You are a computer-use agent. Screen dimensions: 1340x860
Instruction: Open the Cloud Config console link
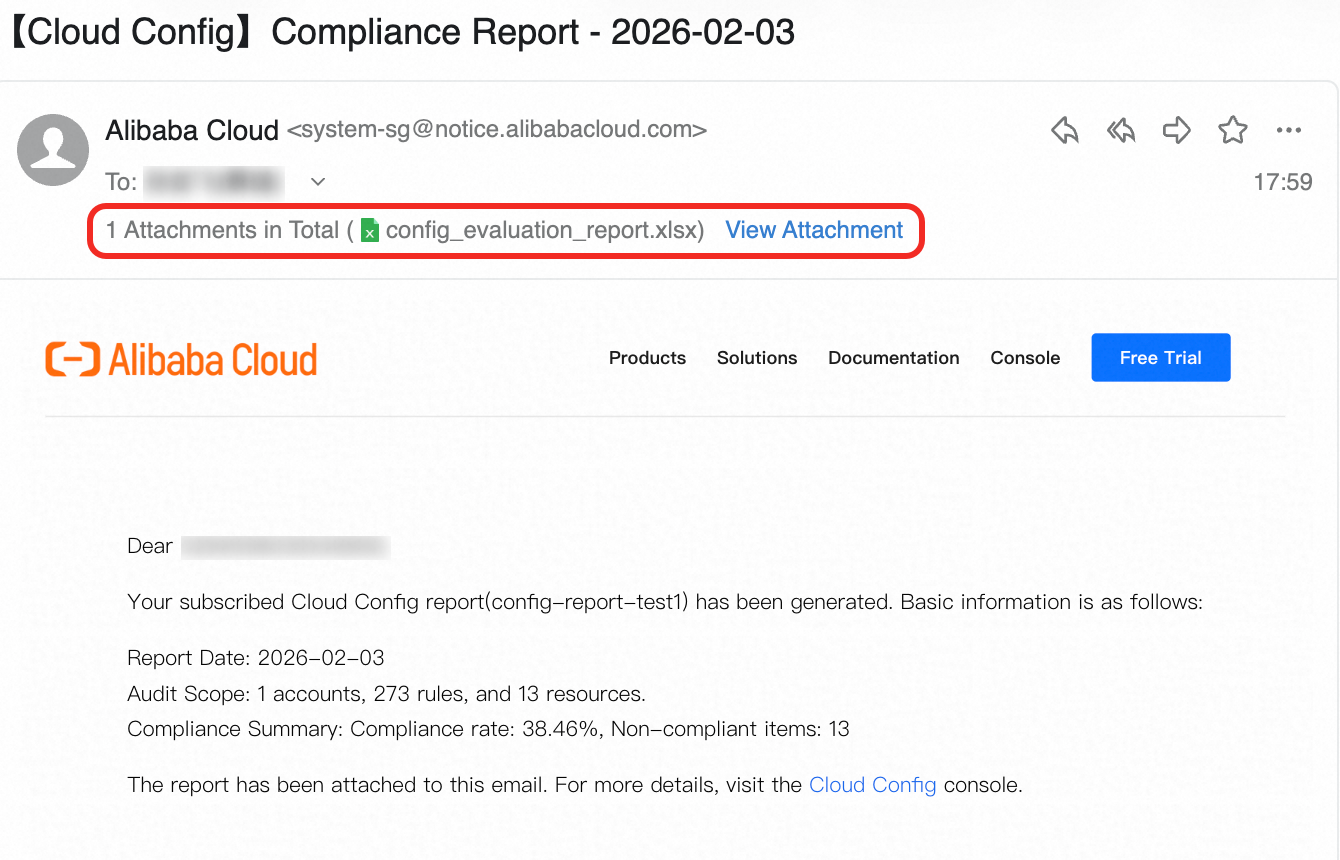873,785
